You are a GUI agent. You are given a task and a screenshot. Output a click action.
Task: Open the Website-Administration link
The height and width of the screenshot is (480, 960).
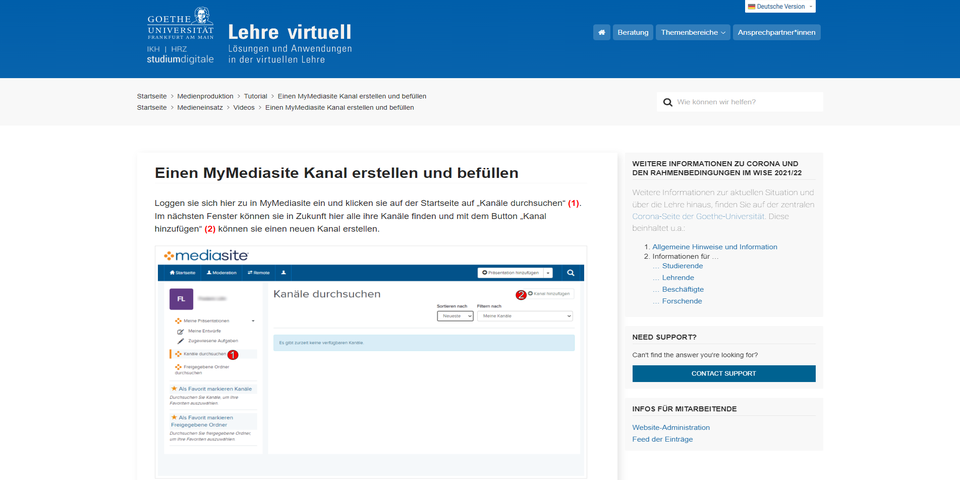point(671,427)
